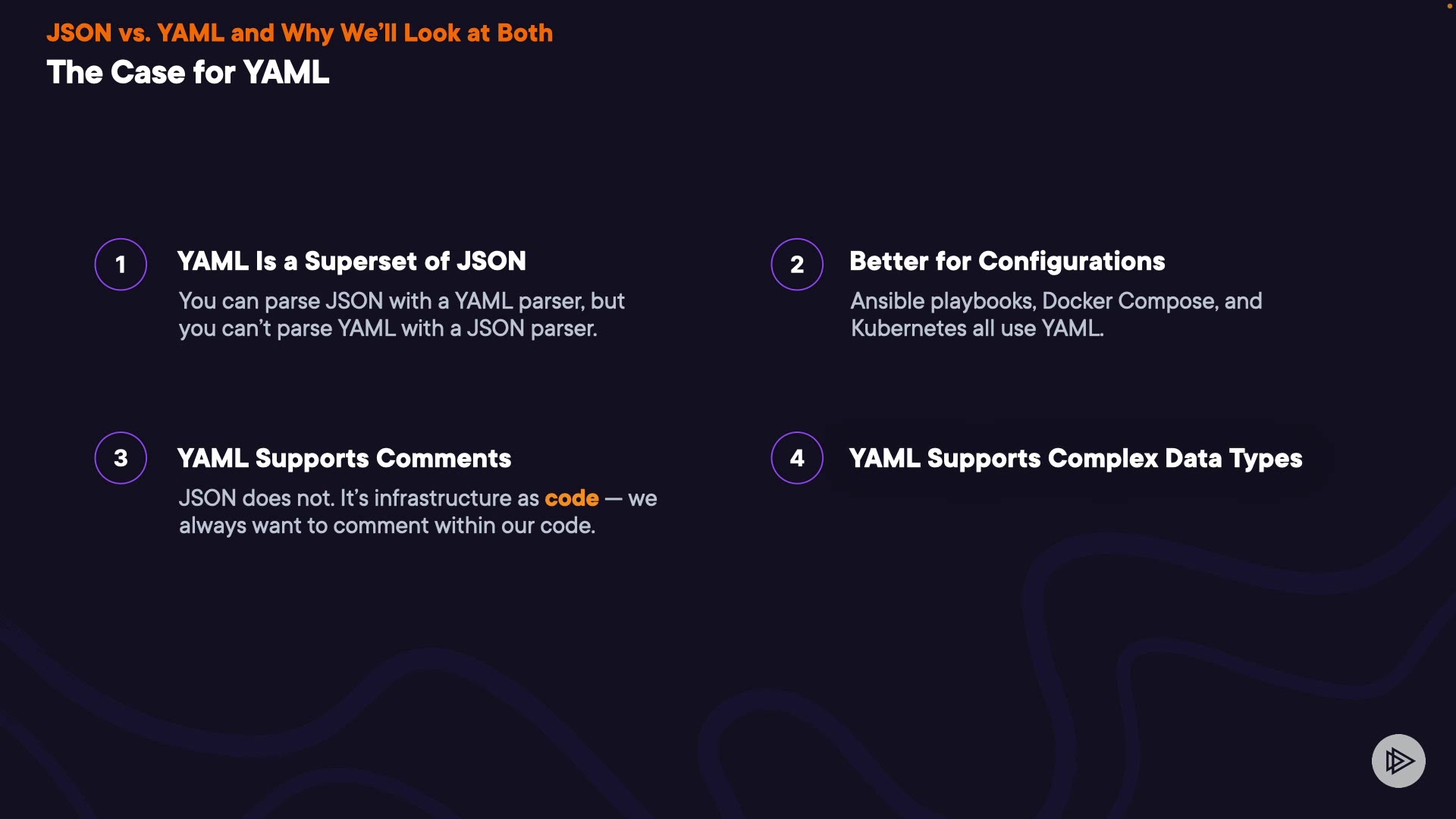Click the slide title "The Case for YAML"
This screenshot has width=1456, height=819.
[x=188, y=73]
